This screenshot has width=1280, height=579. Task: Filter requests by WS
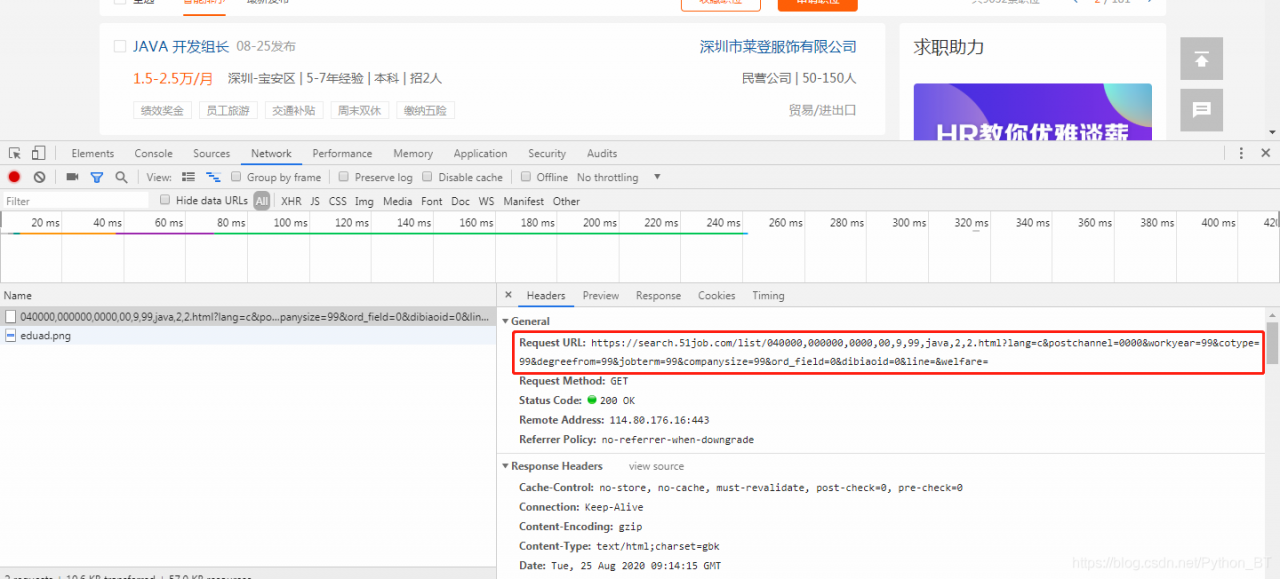[x=486, y=201]
